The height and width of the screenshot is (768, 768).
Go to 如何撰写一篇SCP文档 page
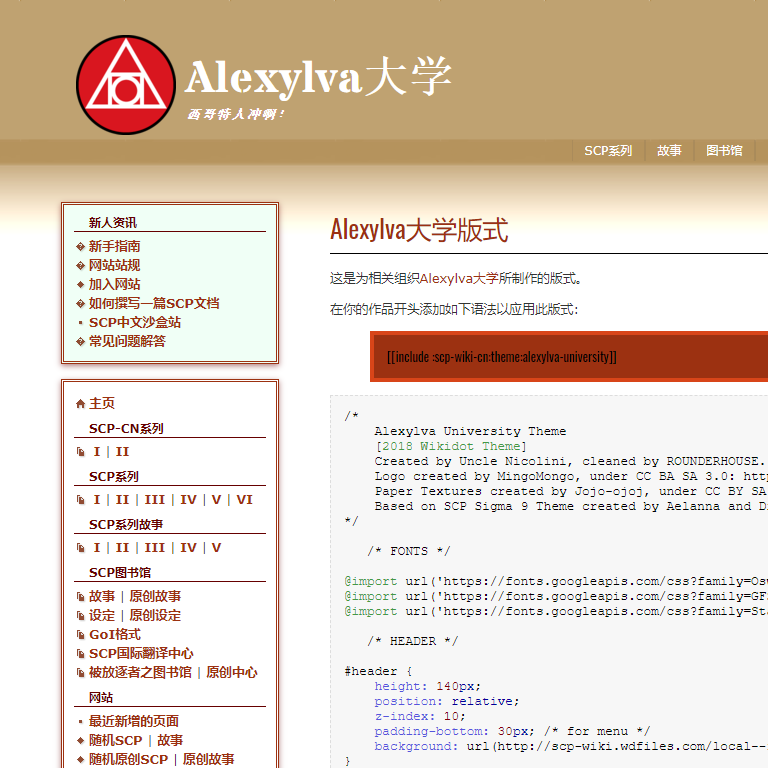[153, 303]
